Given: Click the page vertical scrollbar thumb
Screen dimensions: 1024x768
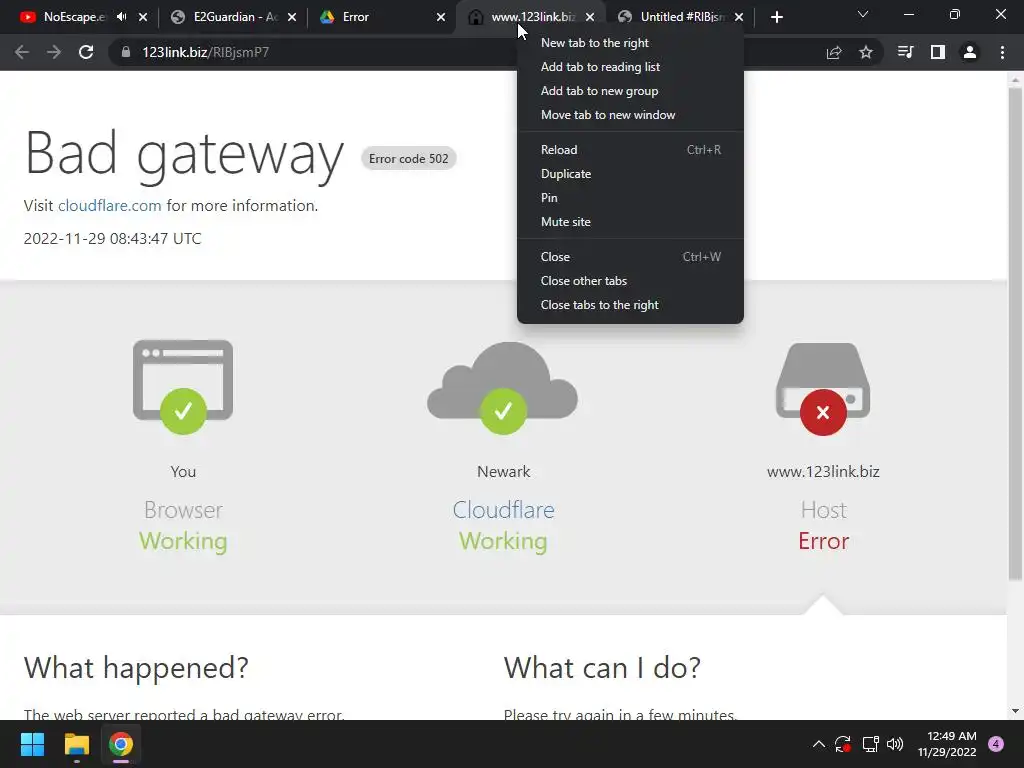Looking at the screenshot, I should click(1015, 333).
